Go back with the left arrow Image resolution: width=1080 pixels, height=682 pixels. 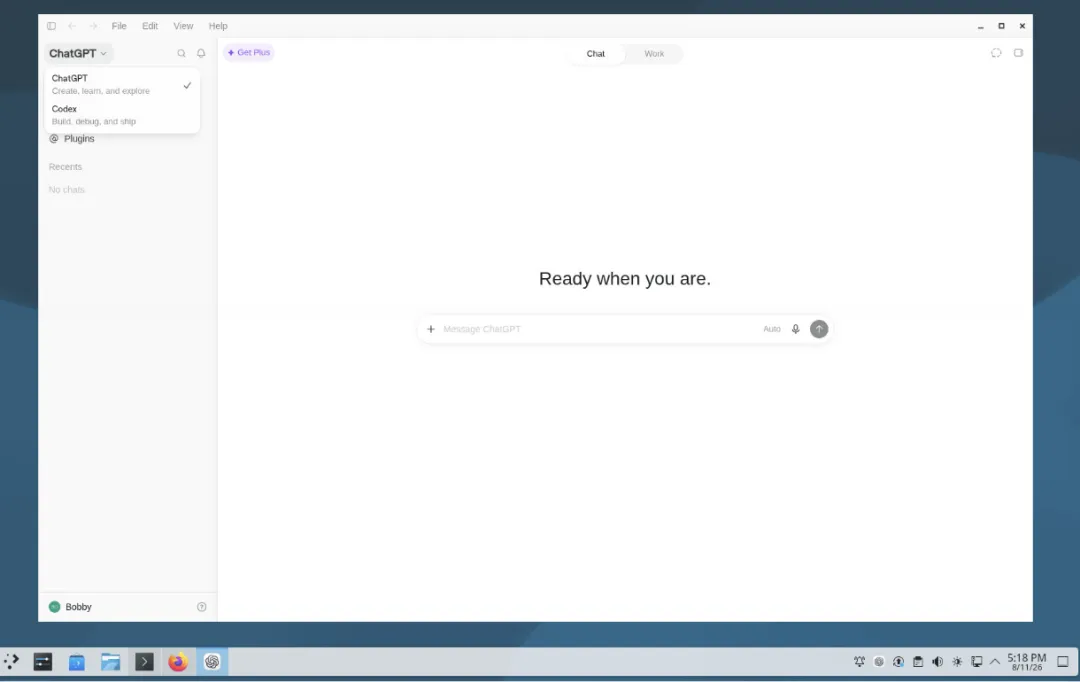72,26
